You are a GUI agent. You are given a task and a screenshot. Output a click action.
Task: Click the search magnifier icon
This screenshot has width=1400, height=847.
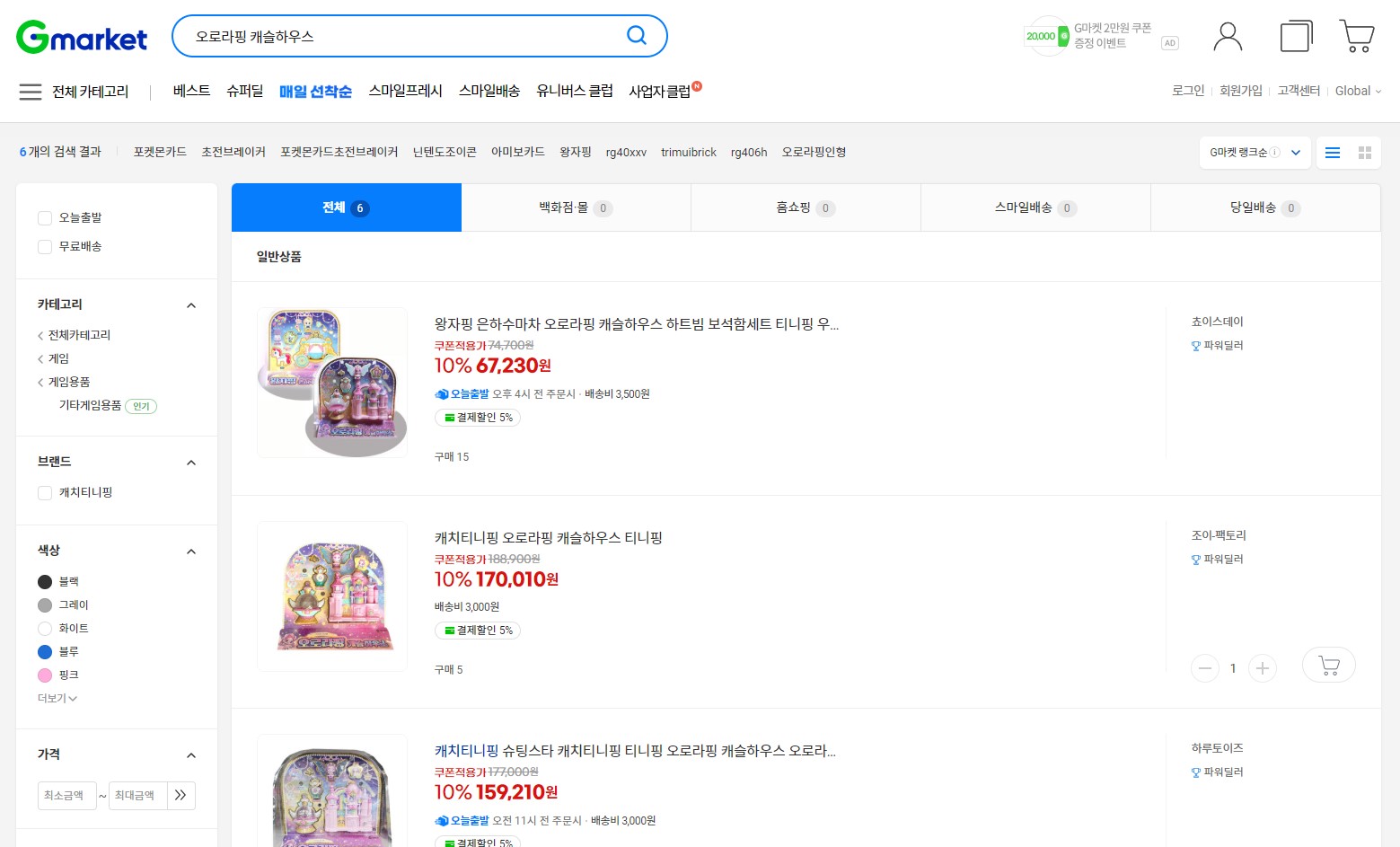(x=637, y=36)
